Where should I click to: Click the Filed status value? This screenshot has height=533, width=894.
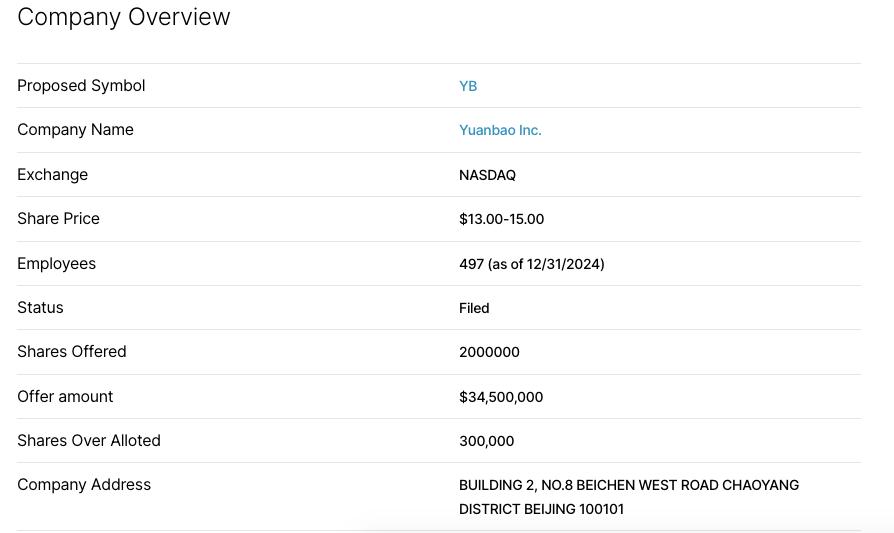pos(474,308)
